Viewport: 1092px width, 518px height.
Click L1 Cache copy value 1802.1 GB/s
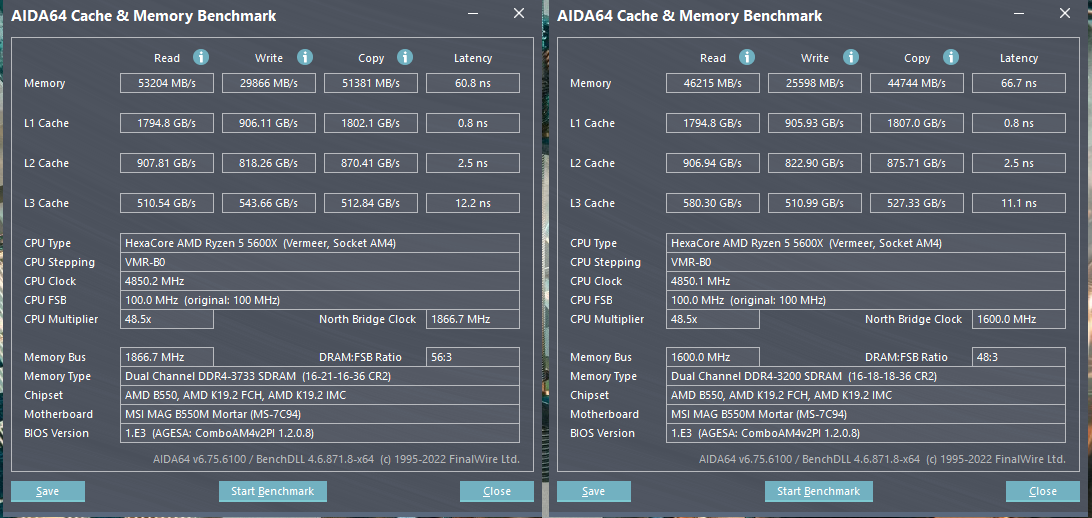(x=370, y=123)
